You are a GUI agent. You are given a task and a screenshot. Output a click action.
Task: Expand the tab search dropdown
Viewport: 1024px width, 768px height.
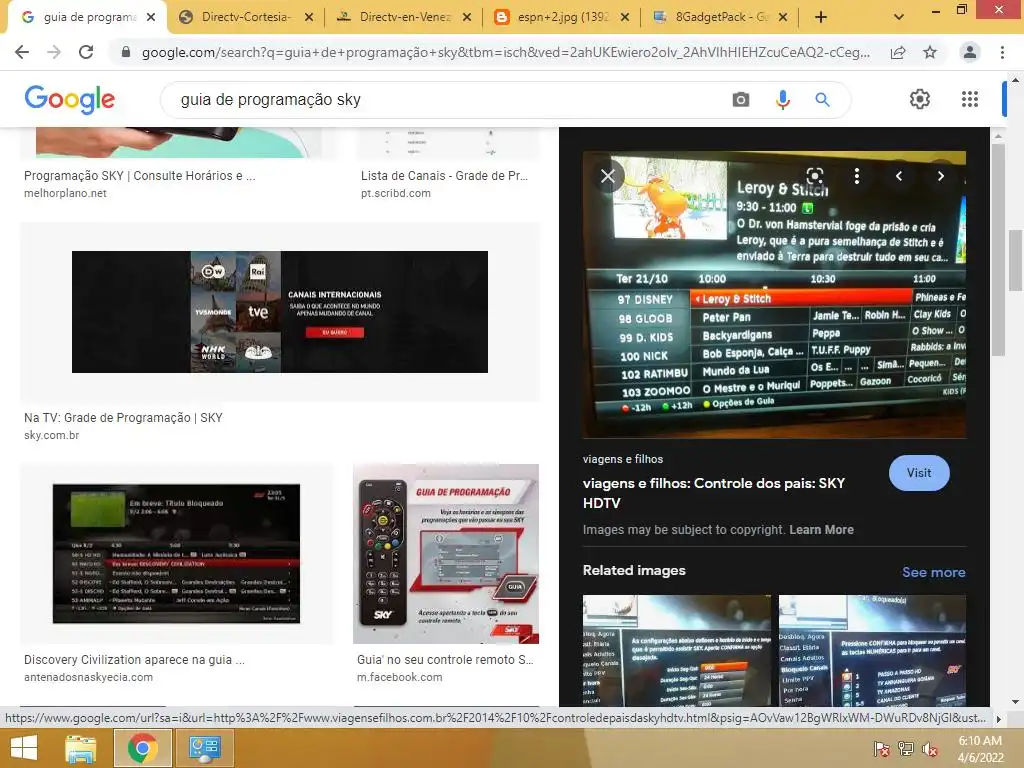pyautogui.click(x=899, y=17)
